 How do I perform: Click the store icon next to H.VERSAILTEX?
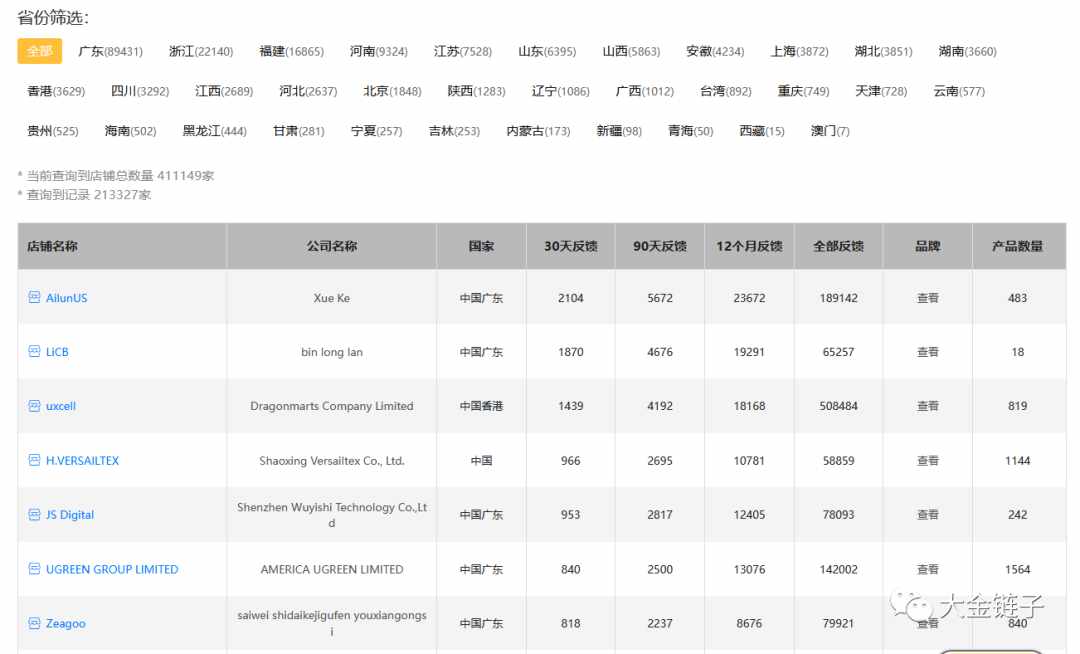[x=34, y=460]
